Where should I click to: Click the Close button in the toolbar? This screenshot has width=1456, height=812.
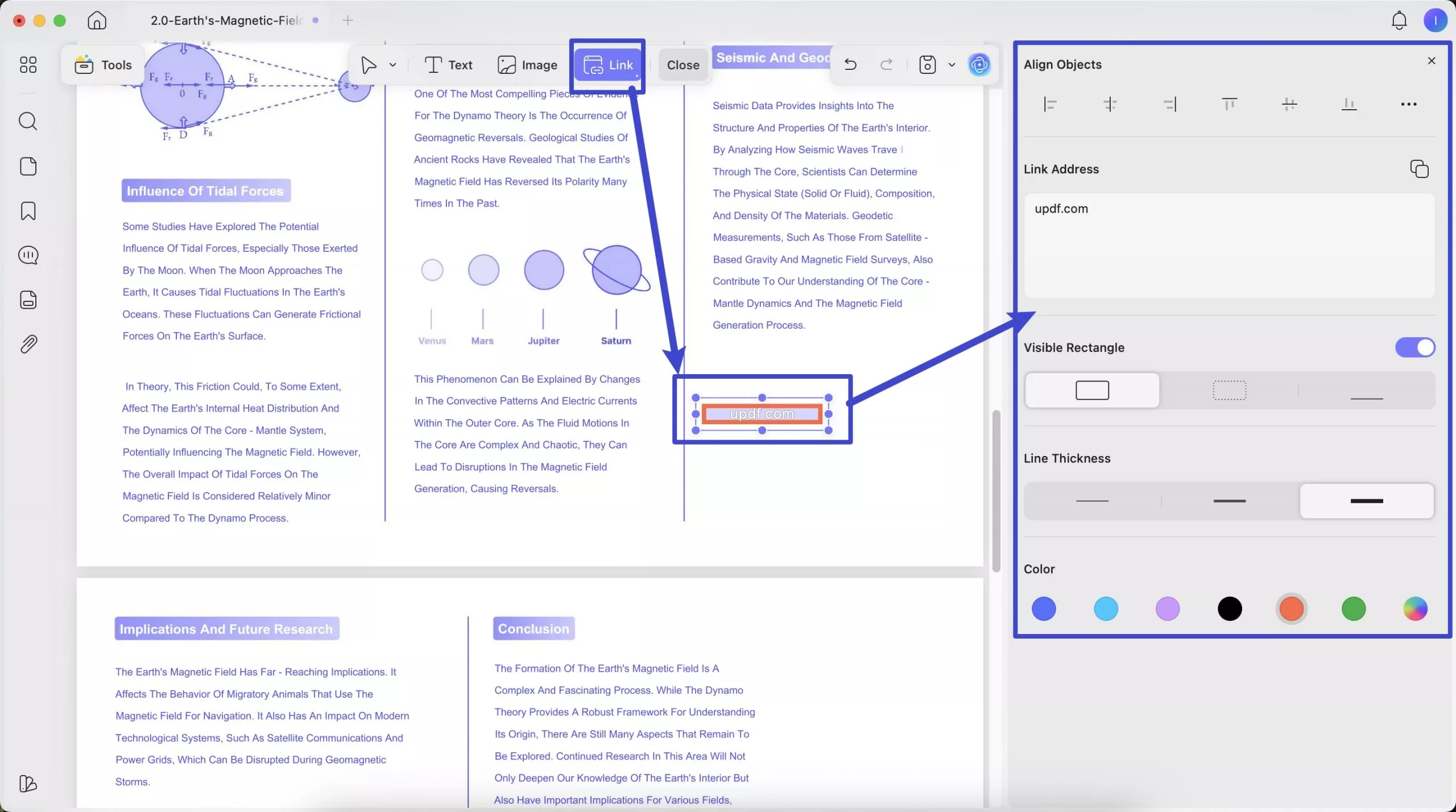click(x=682, y=64)
